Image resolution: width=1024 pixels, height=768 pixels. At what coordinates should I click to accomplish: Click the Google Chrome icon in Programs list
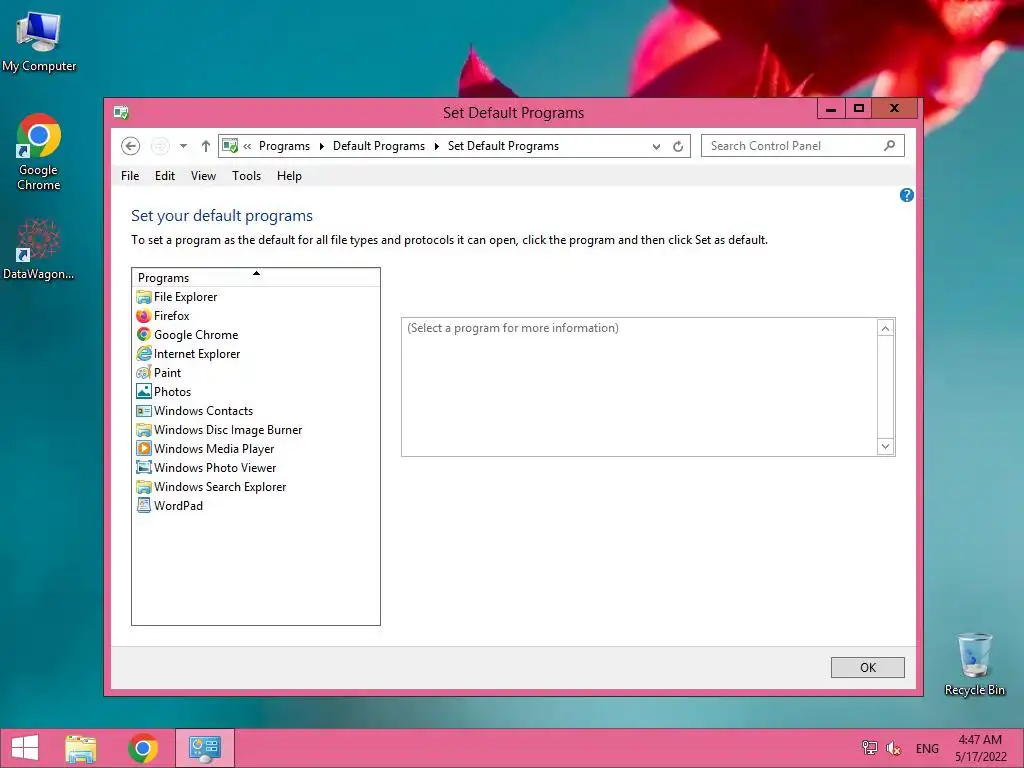click(144, 335)
